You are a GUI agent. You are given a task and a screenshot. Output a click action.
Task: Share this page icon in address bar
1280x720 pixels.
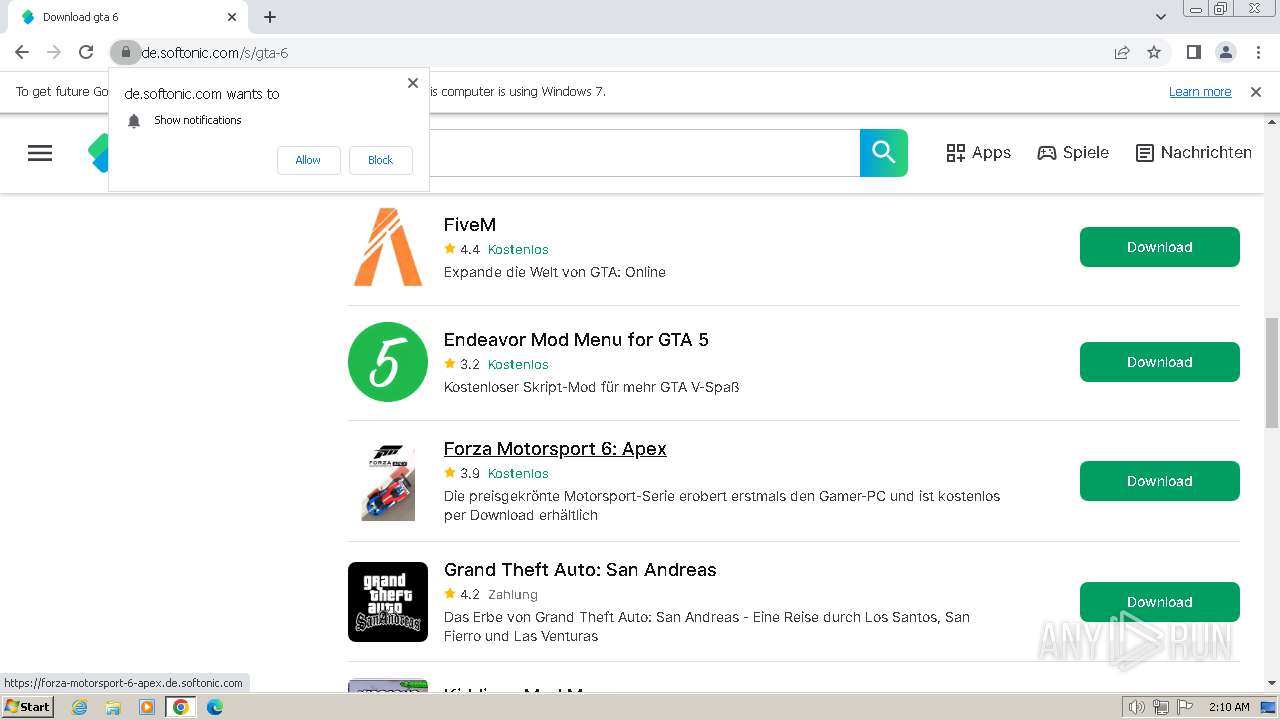[1122, 52]
